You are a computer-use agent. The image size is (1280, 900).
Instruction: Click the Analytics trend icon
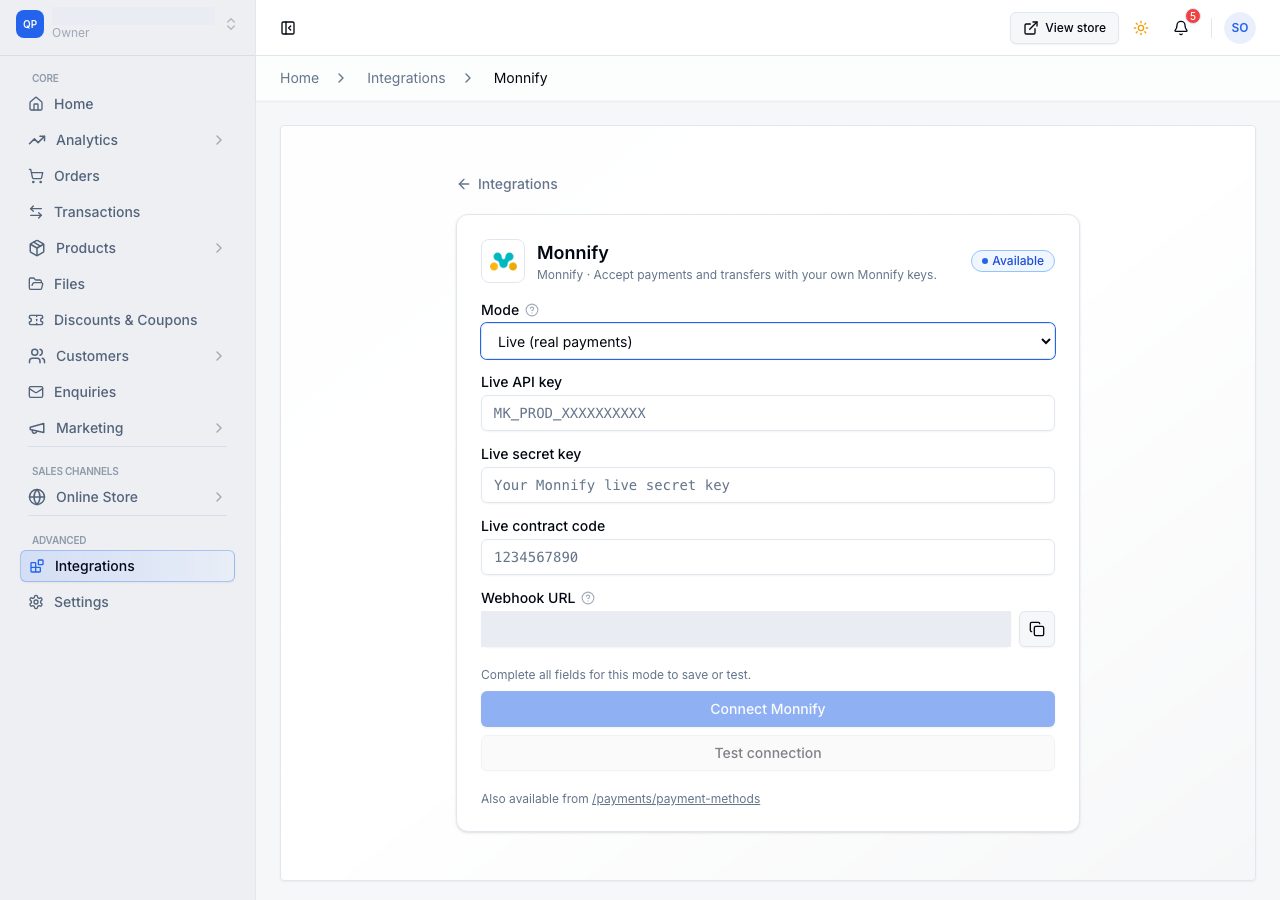pyautogui.click(x=37, y=140)
